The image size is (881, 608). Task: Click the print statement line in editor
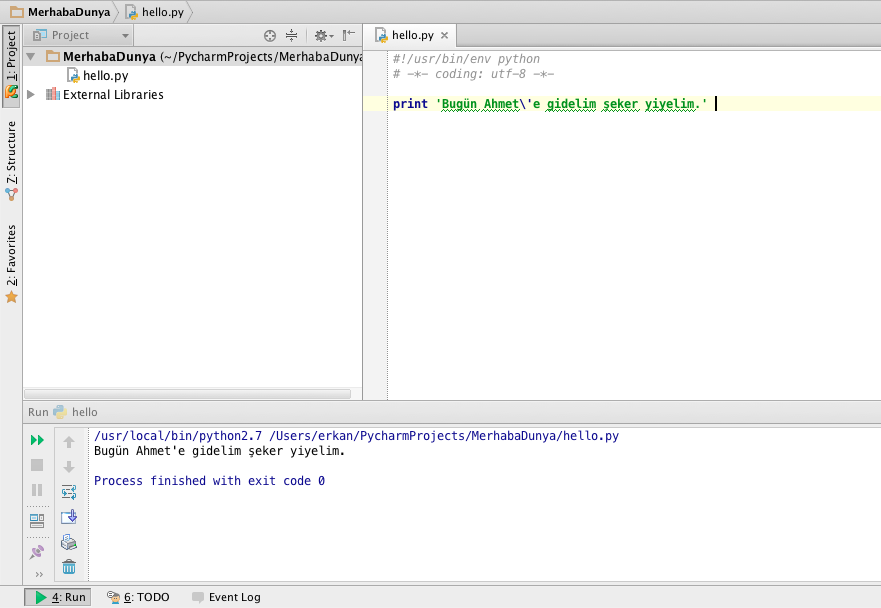click(x=550, y=104)
